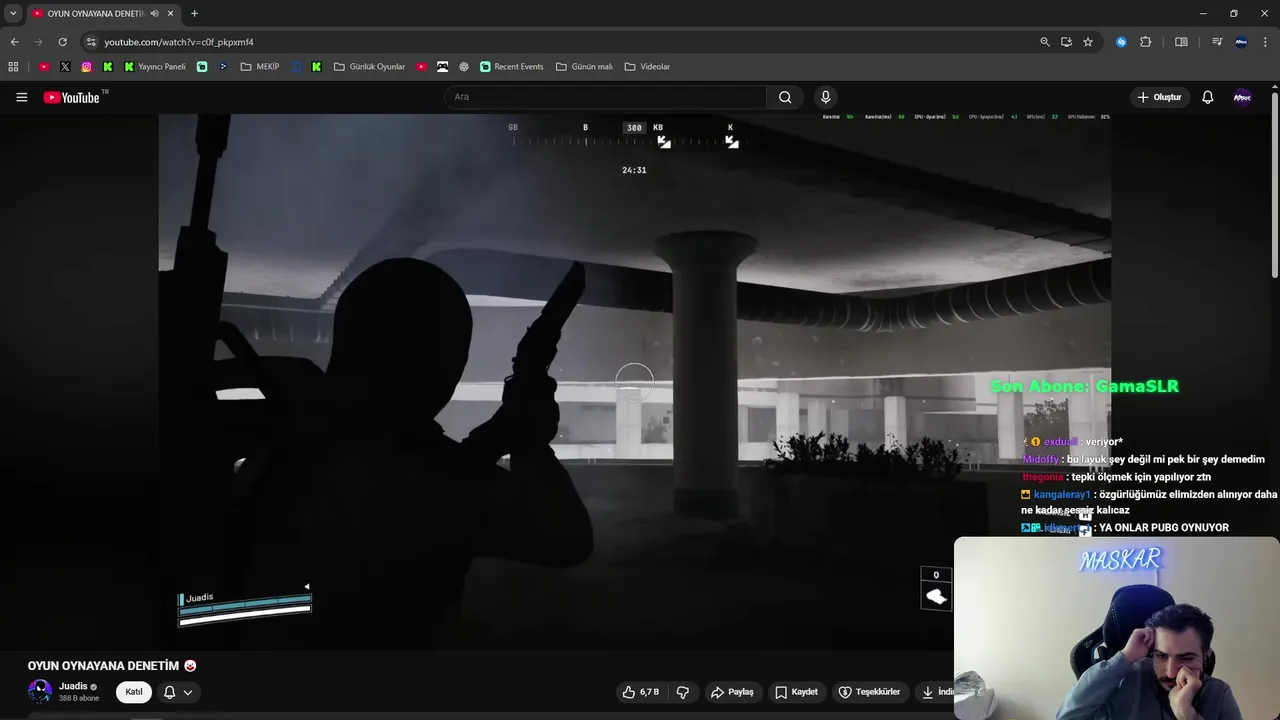Image resolution: width=1280 pixels, height=720 pixels.
Task: Open the Recent Events bookmark
Action: click(511, 67)
